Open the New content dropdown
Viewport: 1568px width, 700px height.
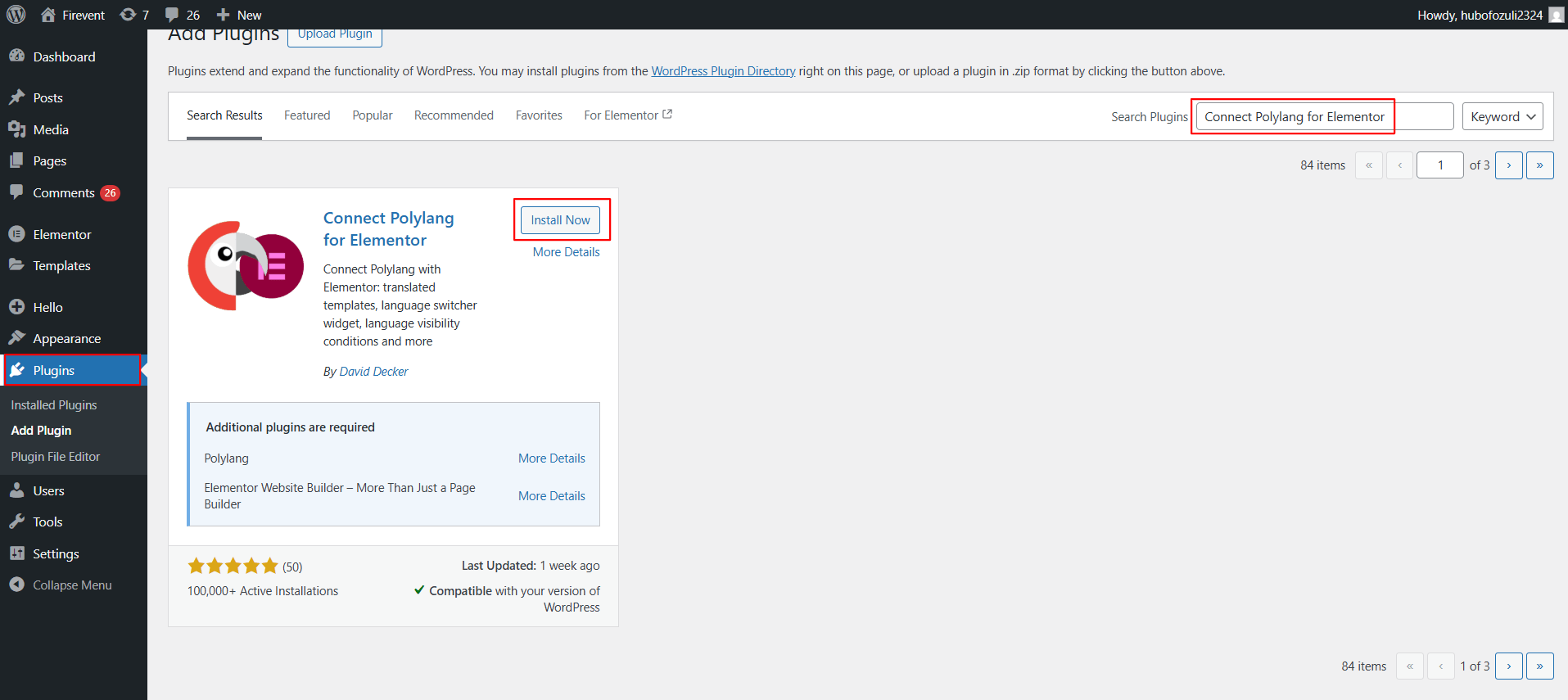coord(239,15)
